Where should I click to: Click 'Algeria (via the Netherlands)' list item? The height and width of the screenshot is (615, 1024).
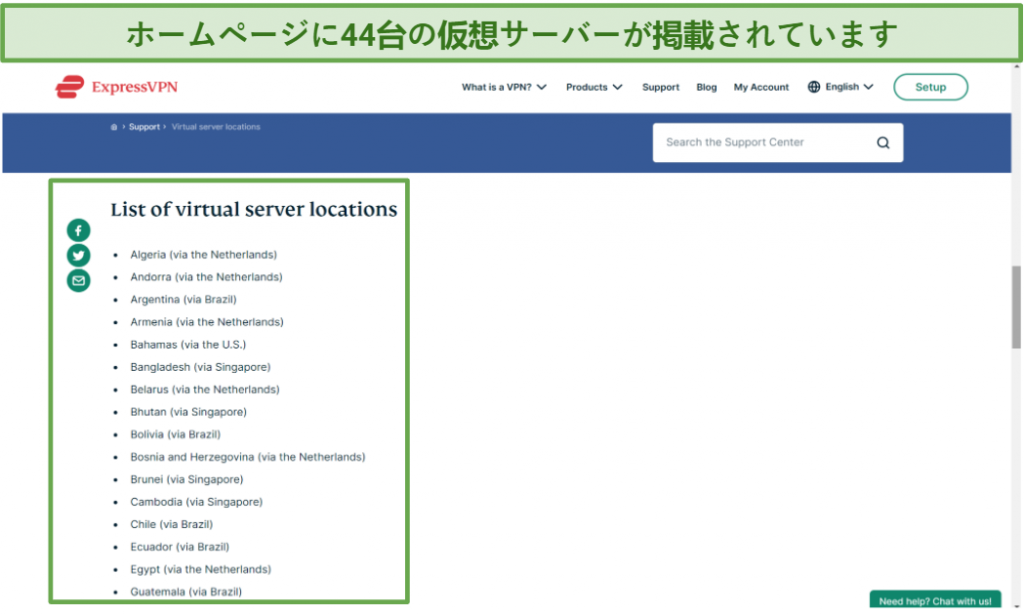pos(203,255)
